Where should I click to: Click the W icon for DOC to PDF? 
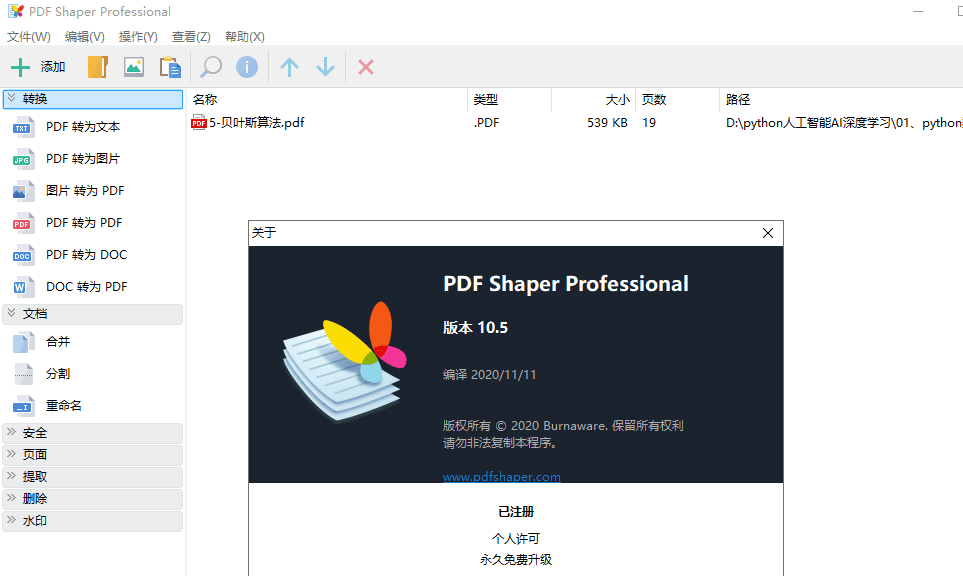tap(23, 287)
